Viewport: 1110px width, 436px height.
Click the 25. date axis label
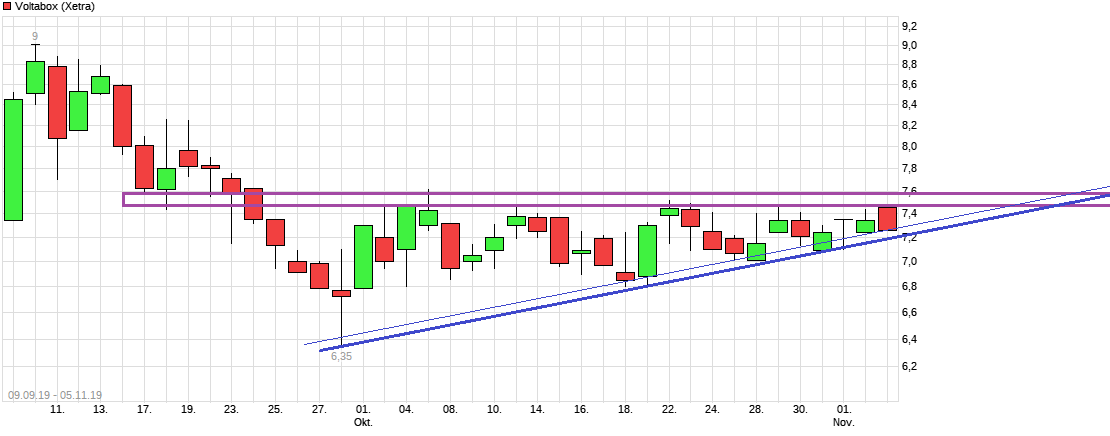[275, 409]
